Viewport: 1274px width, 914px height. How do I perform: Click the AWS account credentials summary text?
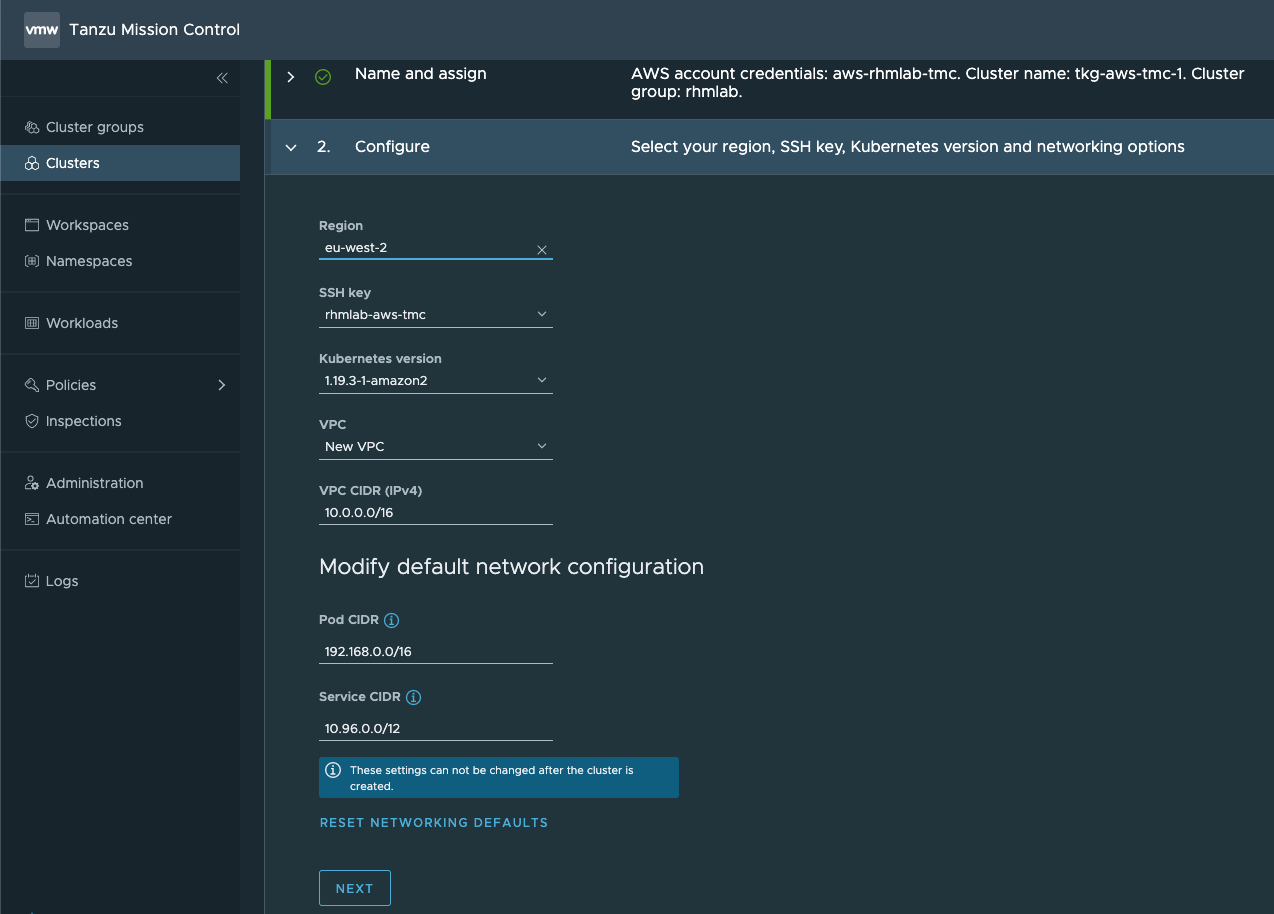[x=938, y=83]
